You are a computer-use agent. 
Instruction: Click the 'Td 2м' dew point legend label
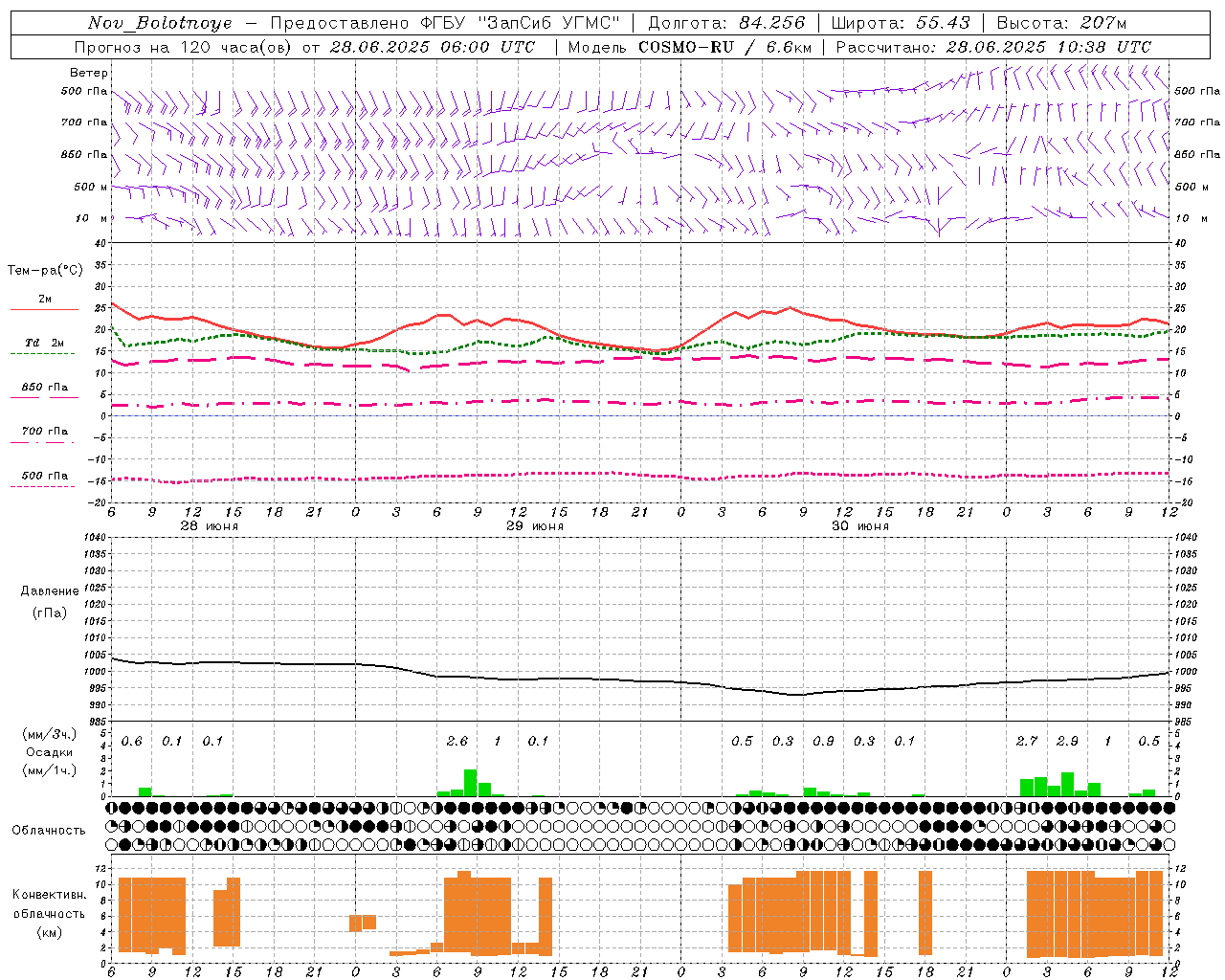(44, 343)
